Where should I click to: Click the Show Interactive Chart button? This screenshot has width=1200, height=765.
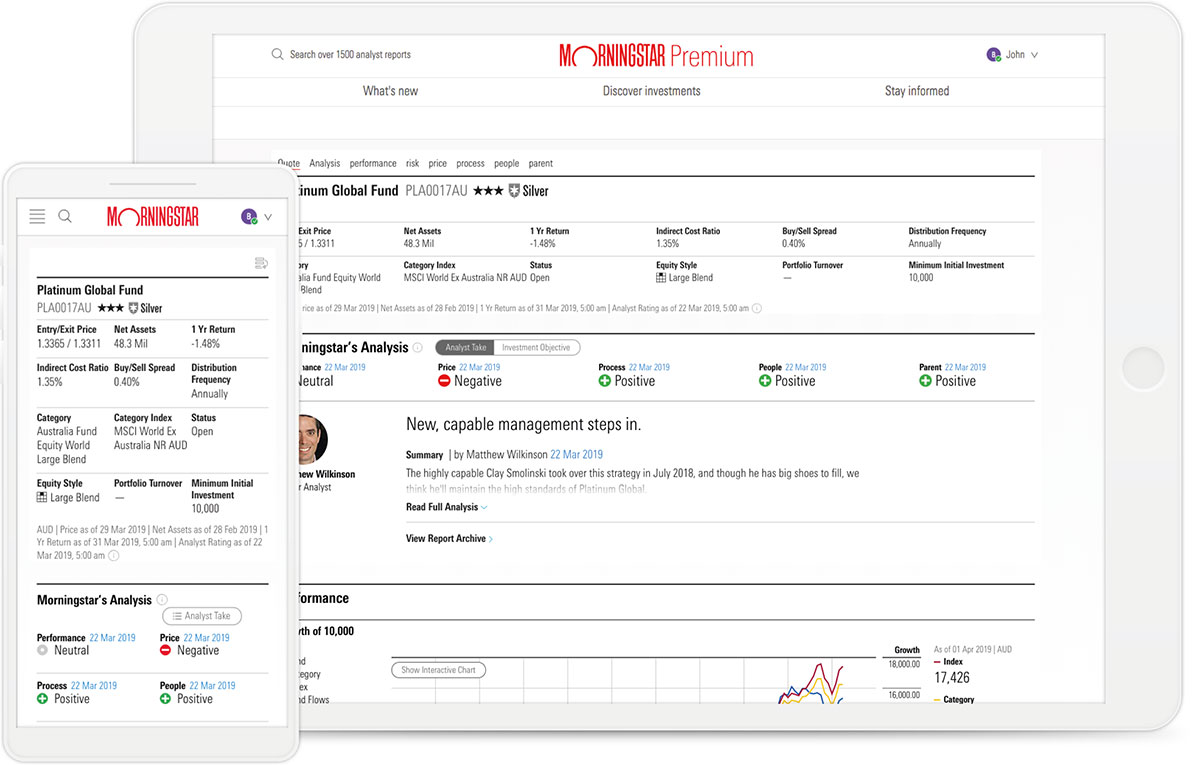pyautogui.click(x=438, y=670)
